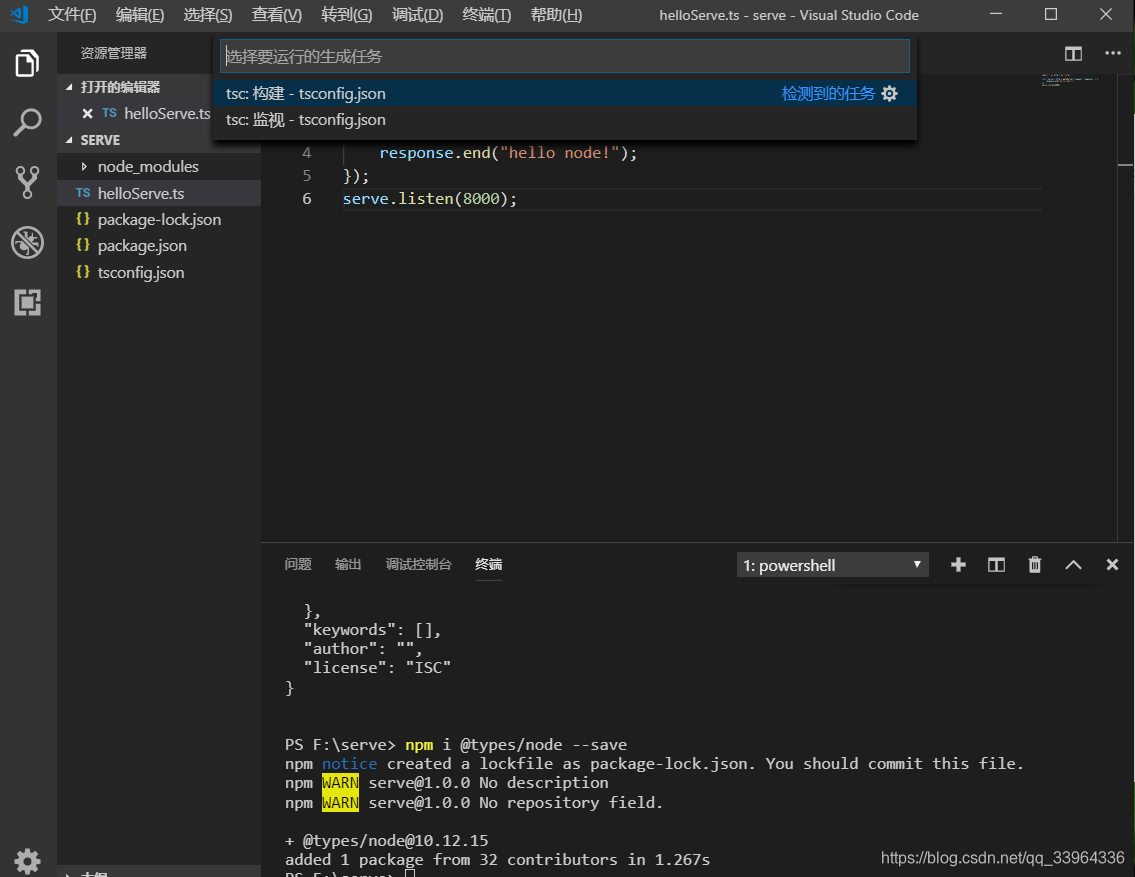The width and height of the screenshot is (1135, 877).
Task: Open the Manage gear at bottom left
Action: coord(28,861)
